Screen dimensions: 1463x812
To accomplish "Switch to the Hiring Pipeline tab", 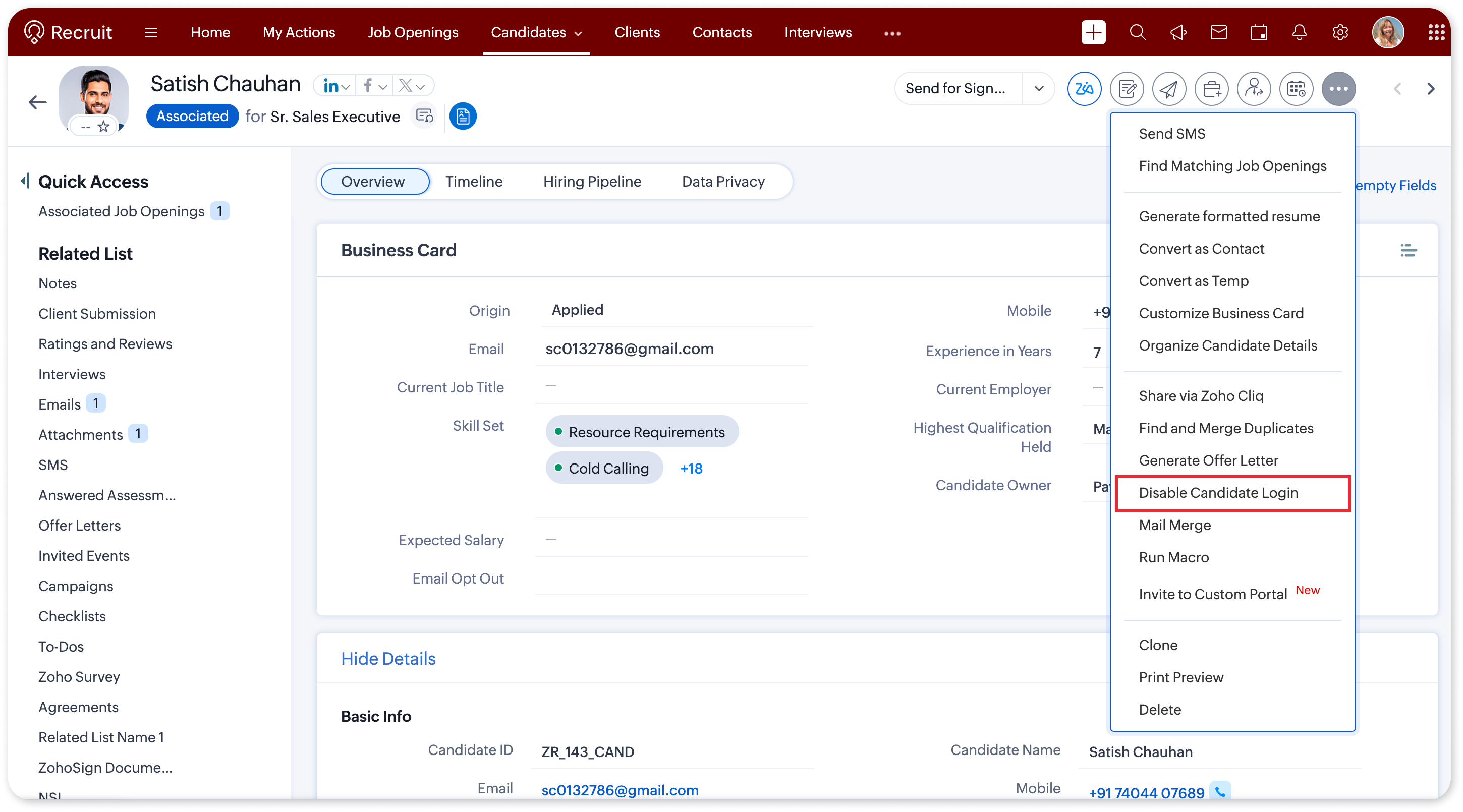I will (x=592, y=182).
